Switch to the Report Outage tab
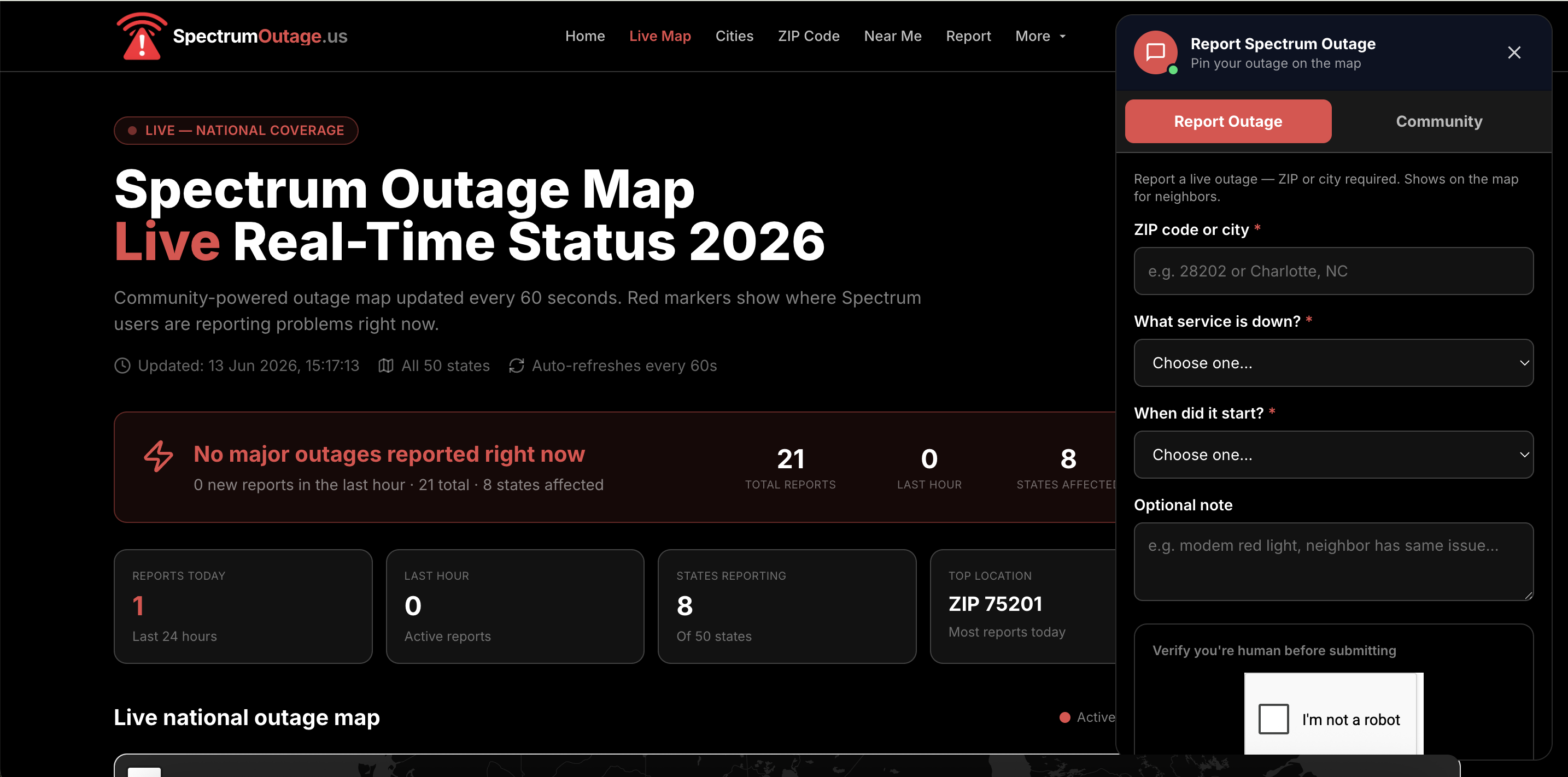The width and height of the screenshot is (1568, 777). pyautogui.click(x=1228, y=121)
